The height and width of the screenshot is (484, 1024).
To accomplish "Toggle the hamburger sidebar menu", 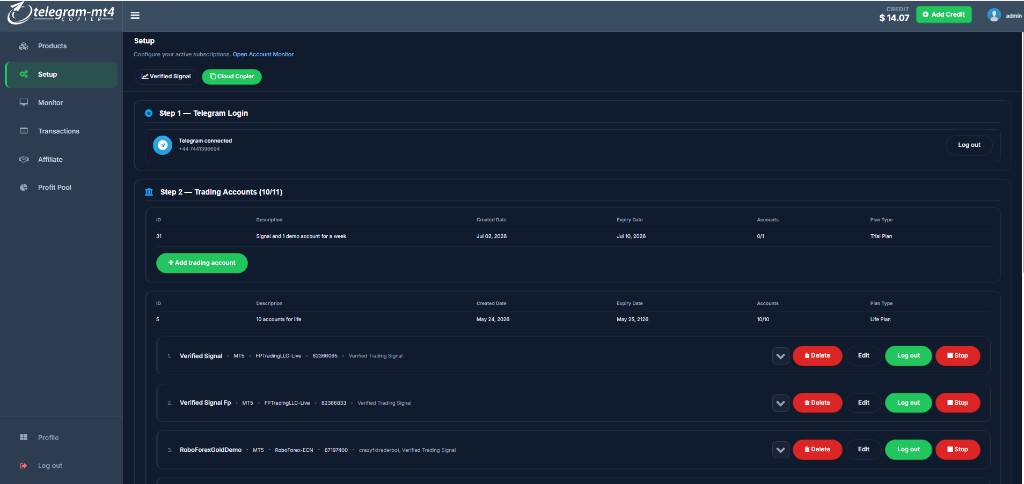I will click(x=135, y=16).
